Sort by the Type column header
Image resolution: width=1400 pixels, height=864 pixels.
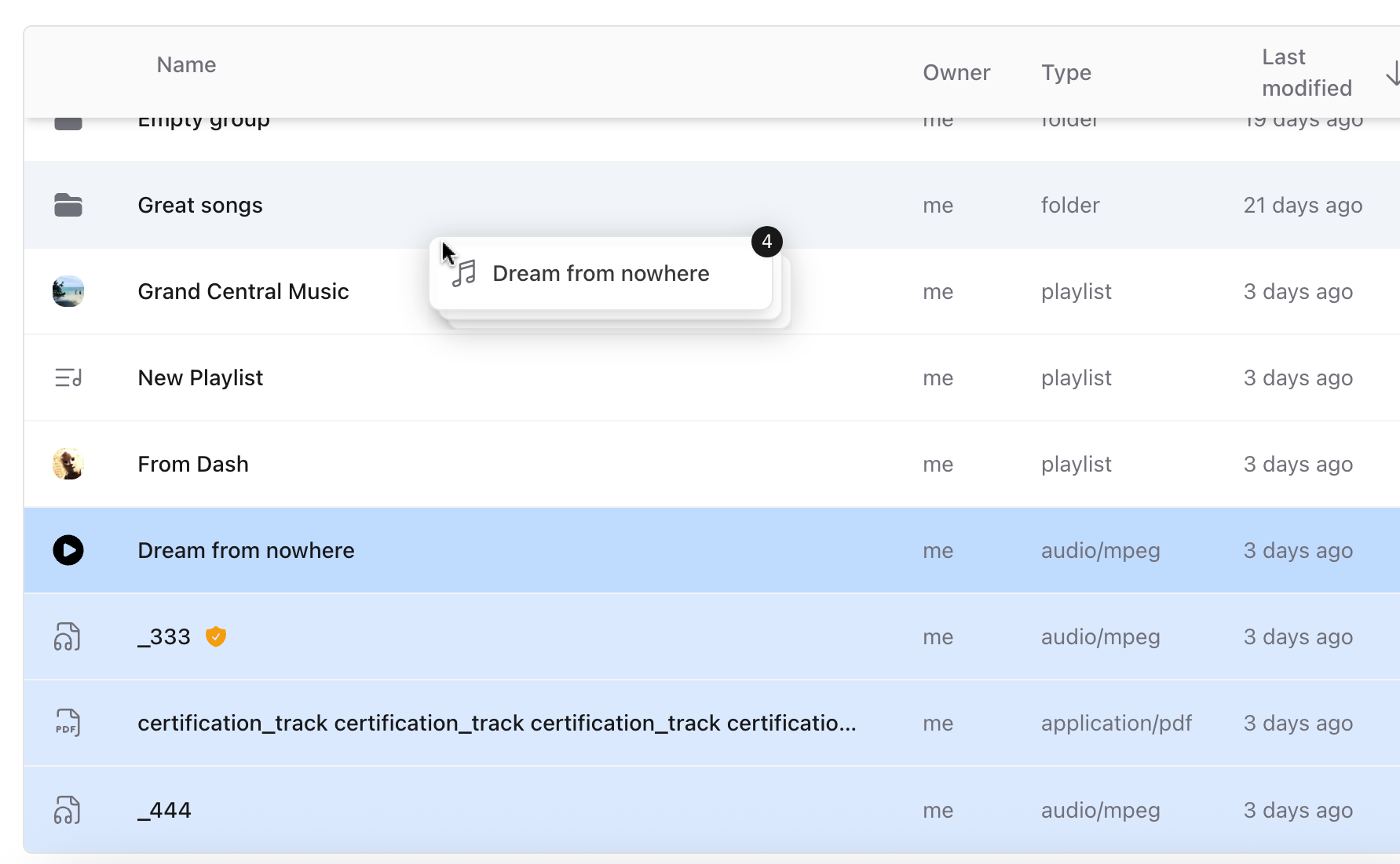pyautogui.click(x=1066, y=73)
